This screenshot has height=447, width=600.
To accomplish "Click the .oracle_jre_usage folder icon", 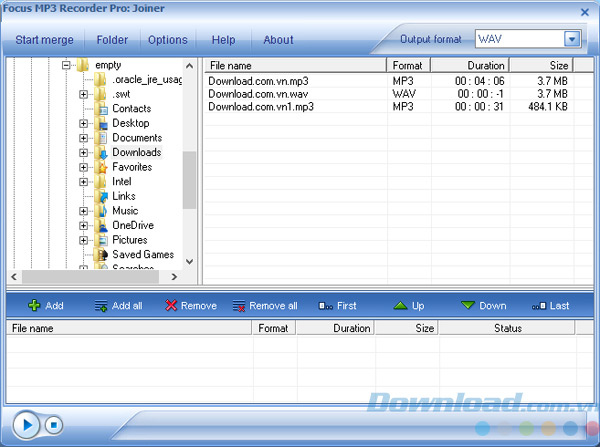I will [x=101, y=80].
